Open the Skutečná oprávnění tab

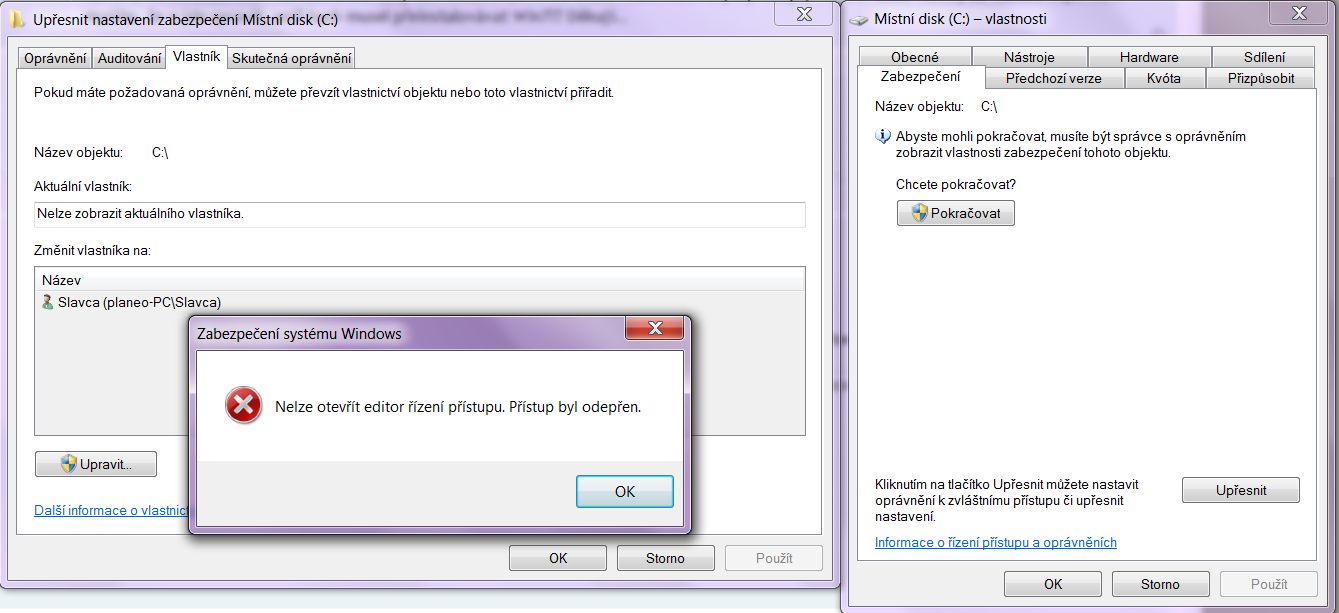pos(291,58)
